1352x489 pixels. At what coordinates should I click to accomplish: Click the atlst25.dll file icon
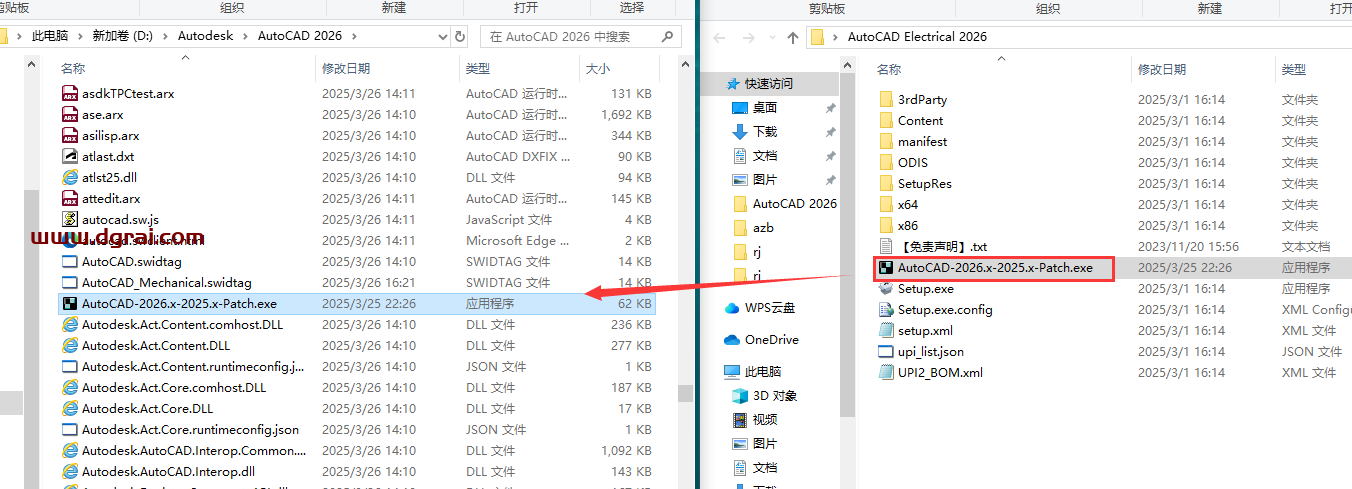70,177
